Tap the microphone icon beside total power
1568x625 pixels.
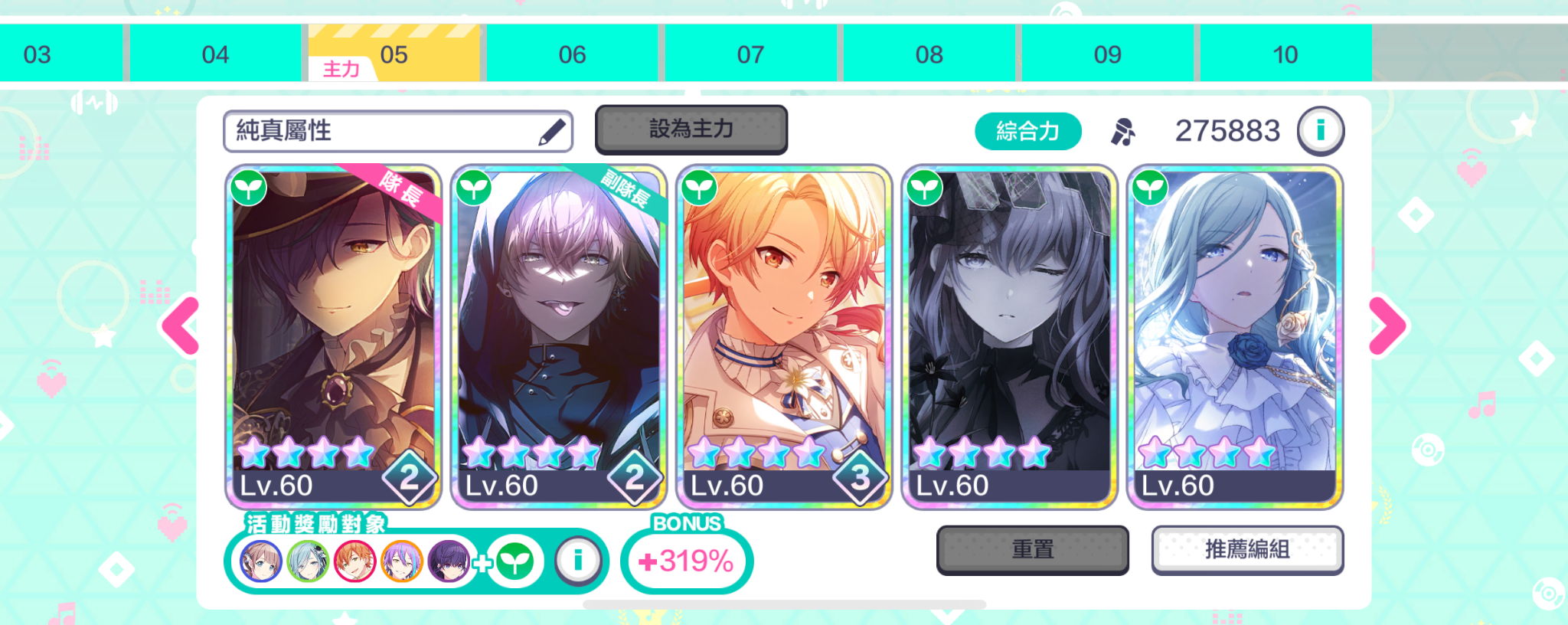point(1123,132)
